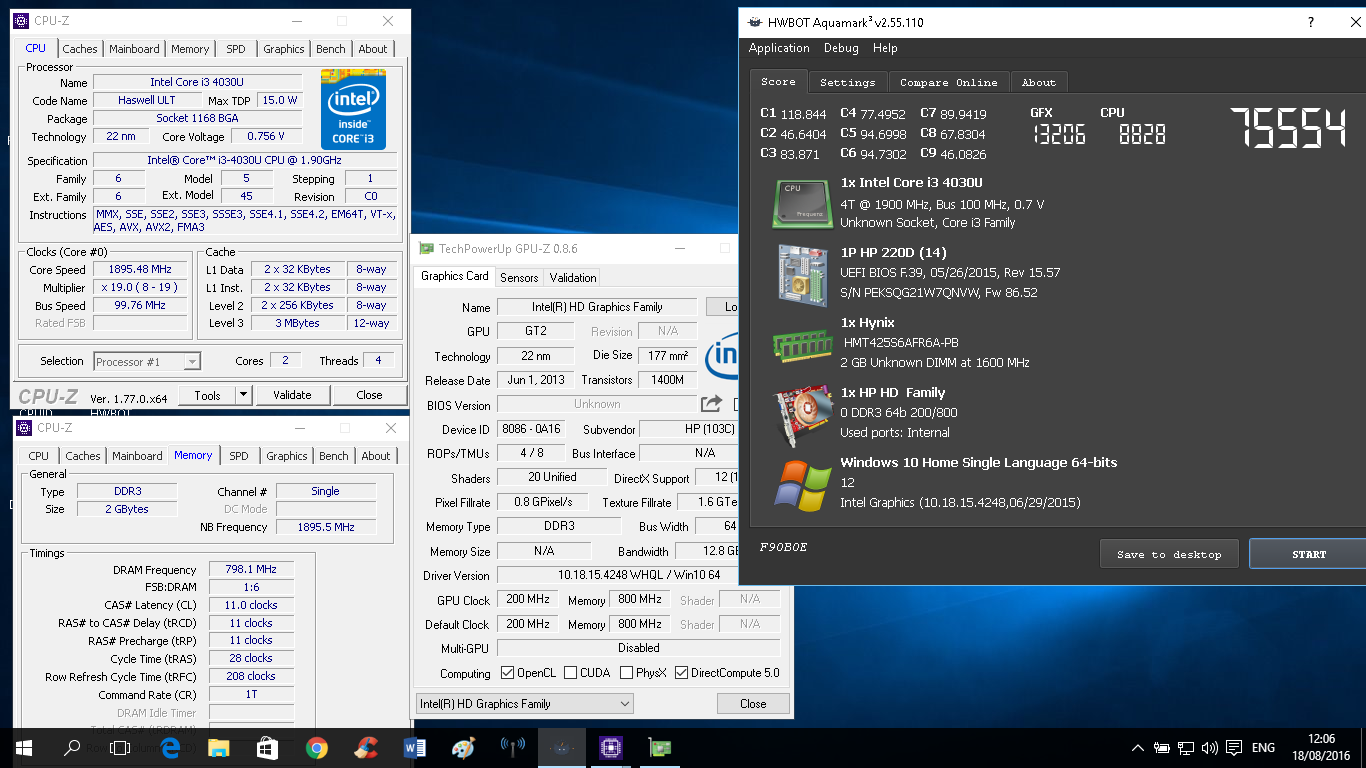This screenshot has width=1366, height=768.
Task: Click the 75554 total score in Aquamark
Action: (x=1288, y=127)
